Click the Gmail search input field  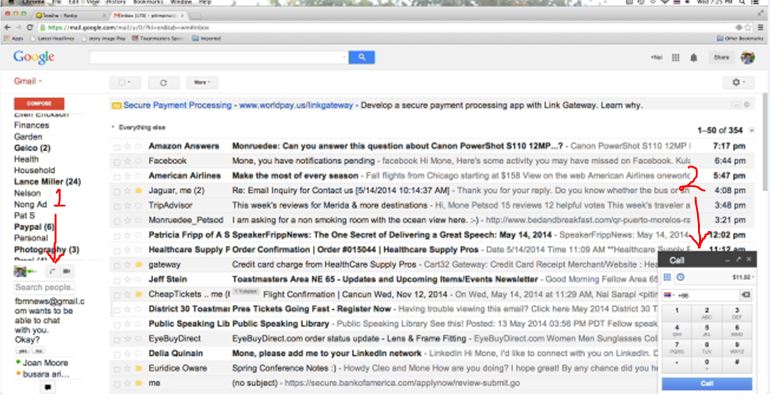click(x=218, y=58)
